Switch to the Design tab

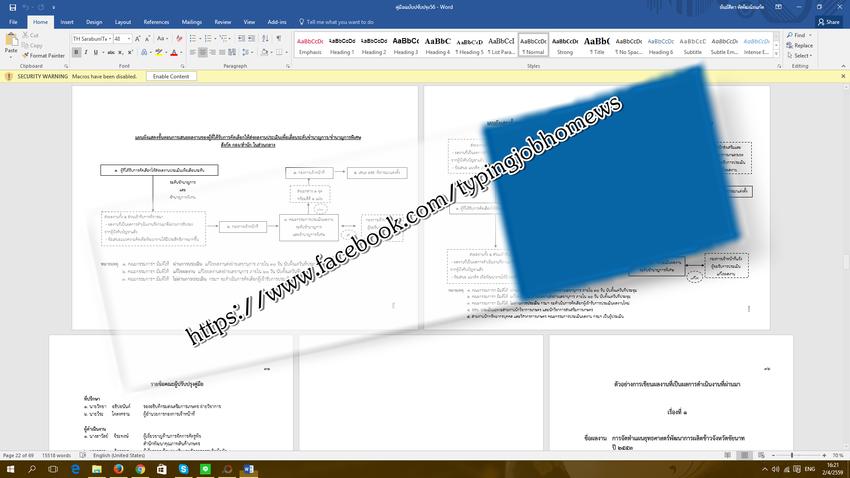[94, 22]
